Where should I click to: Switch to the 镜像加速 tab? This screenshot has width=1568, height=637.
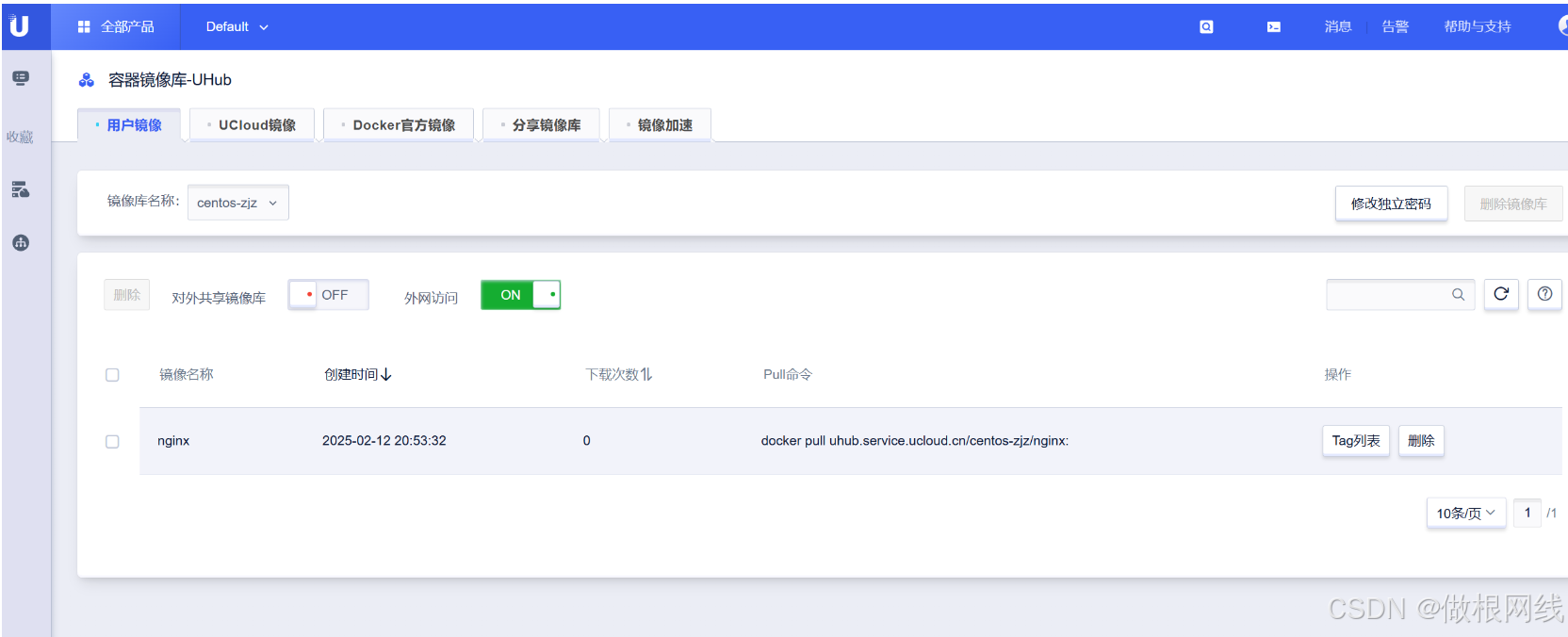pos(660,124)
